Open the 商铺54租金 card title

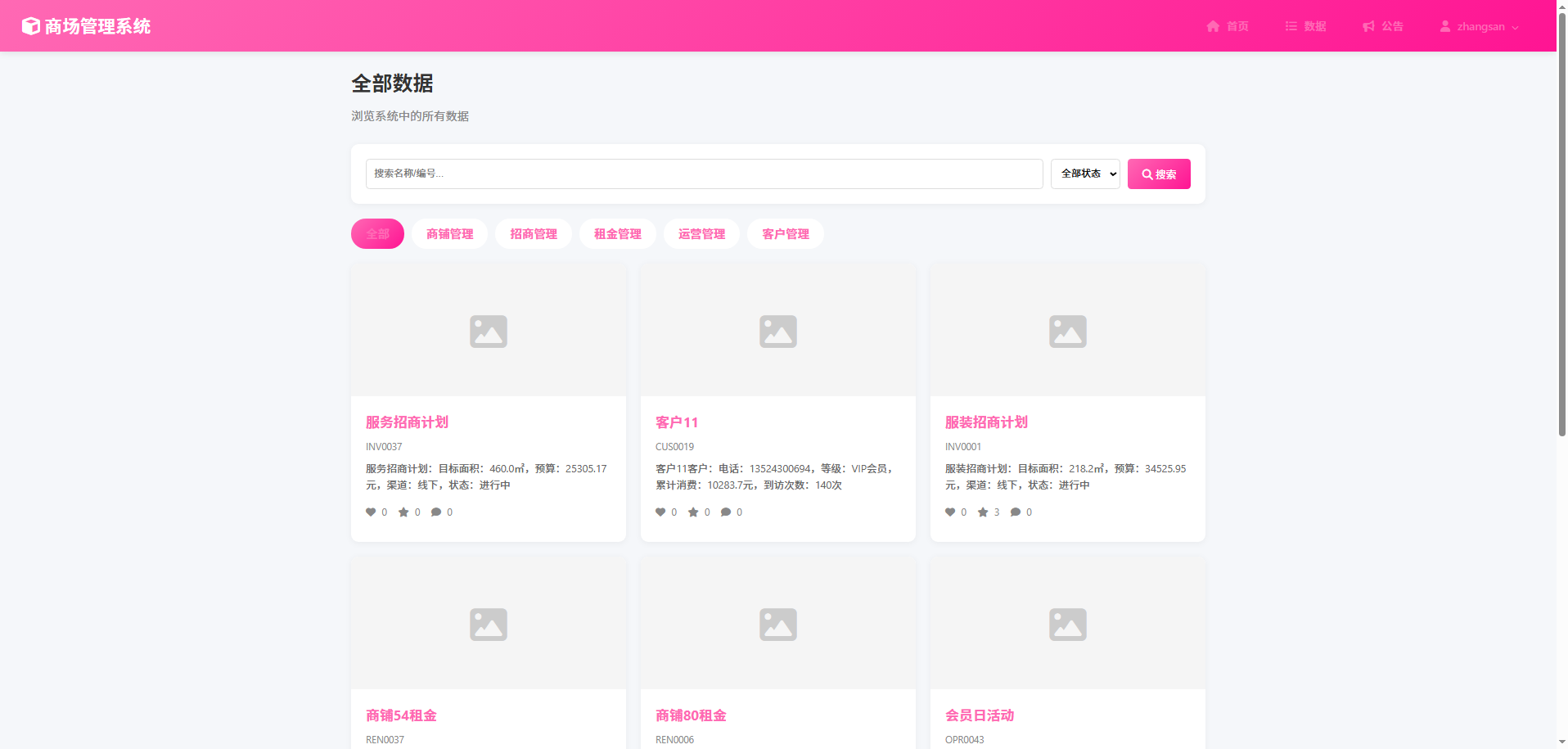(401, 715)
